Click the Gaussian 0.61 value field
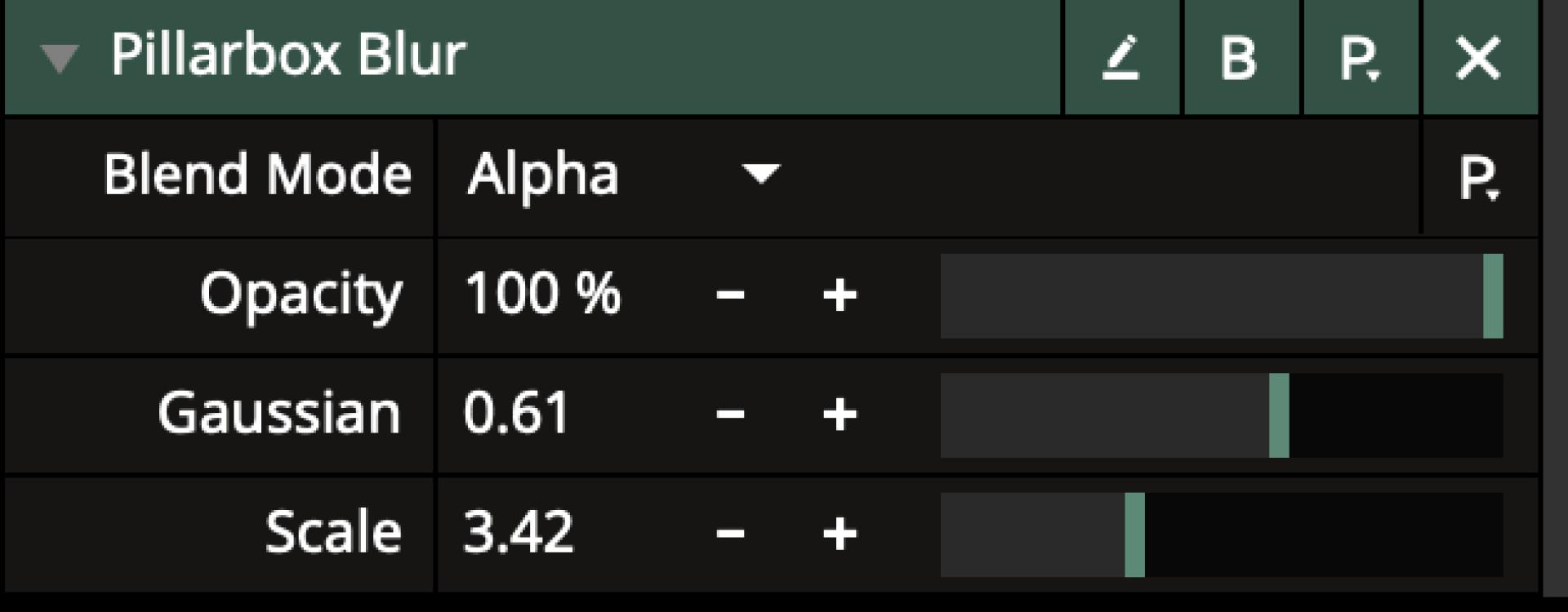This screenshot has height=612, width=1568. (x=516, y=413)
